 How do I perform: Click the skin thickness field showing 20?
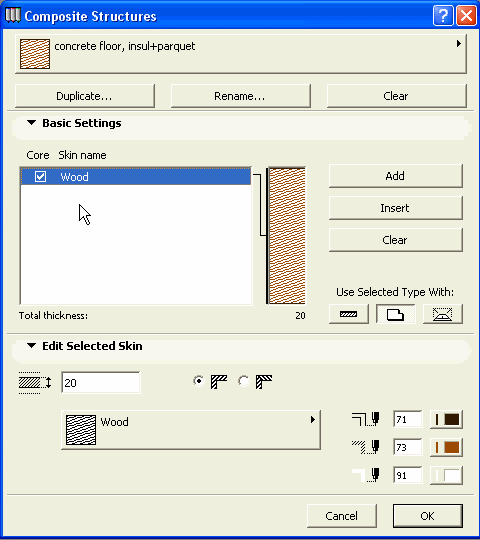pos(101,383)
